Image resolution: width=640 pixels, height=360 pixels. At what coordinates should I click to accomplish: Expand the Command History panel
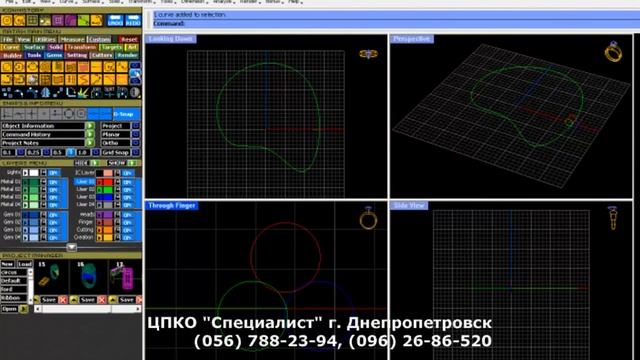pyautogui.click(x=90, y=134)
